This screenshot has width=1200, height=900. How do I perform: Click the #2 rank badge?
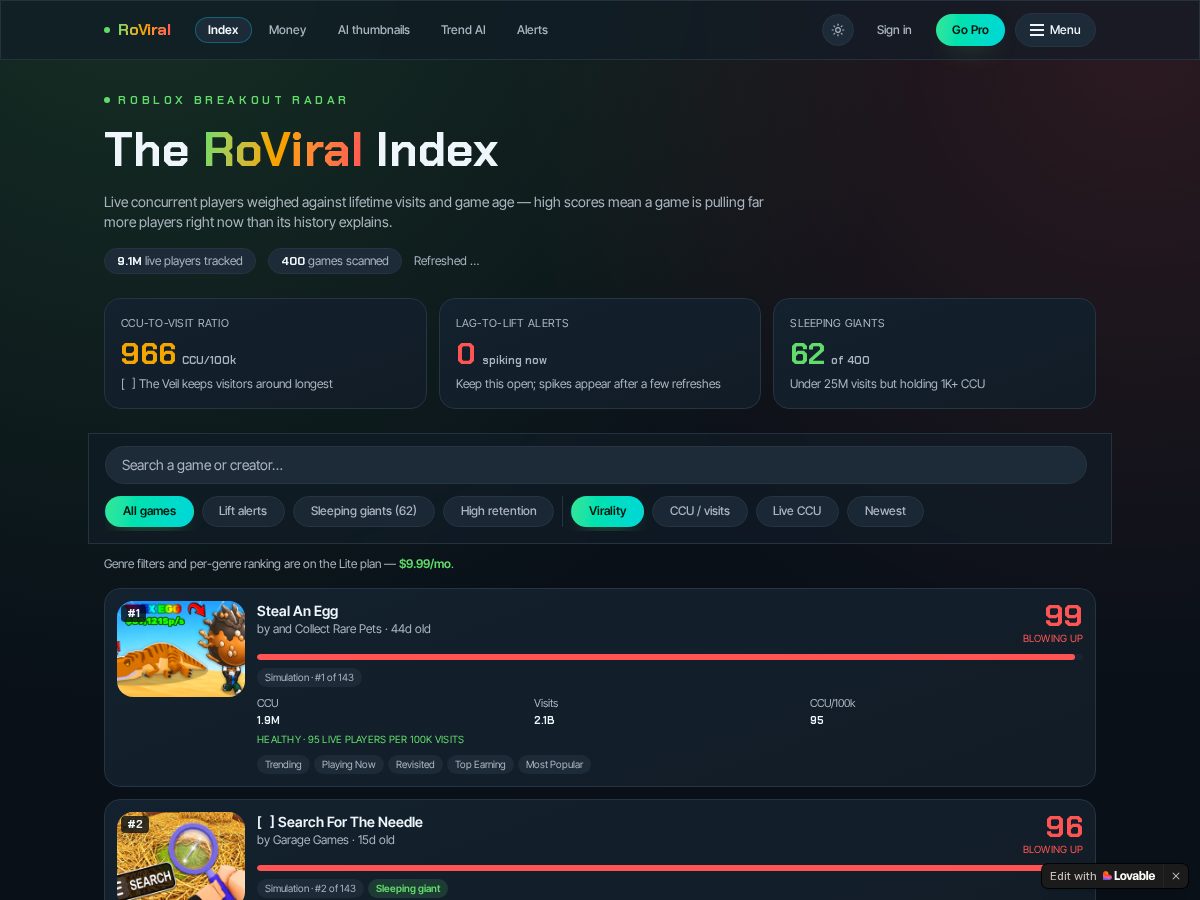click(135, 824)
